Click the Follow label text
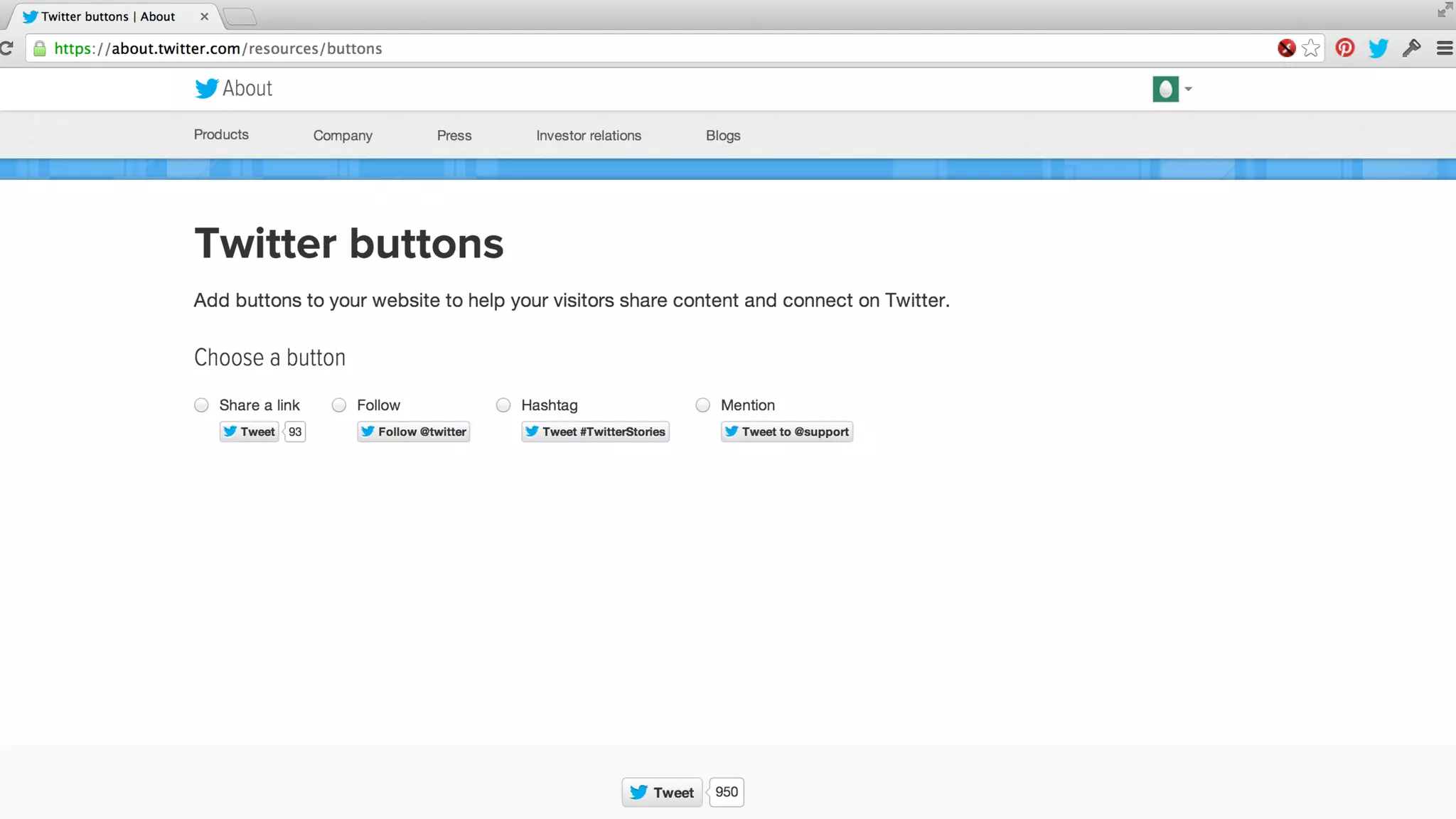This screenshot has height=819, width=1456. point(378,405)
